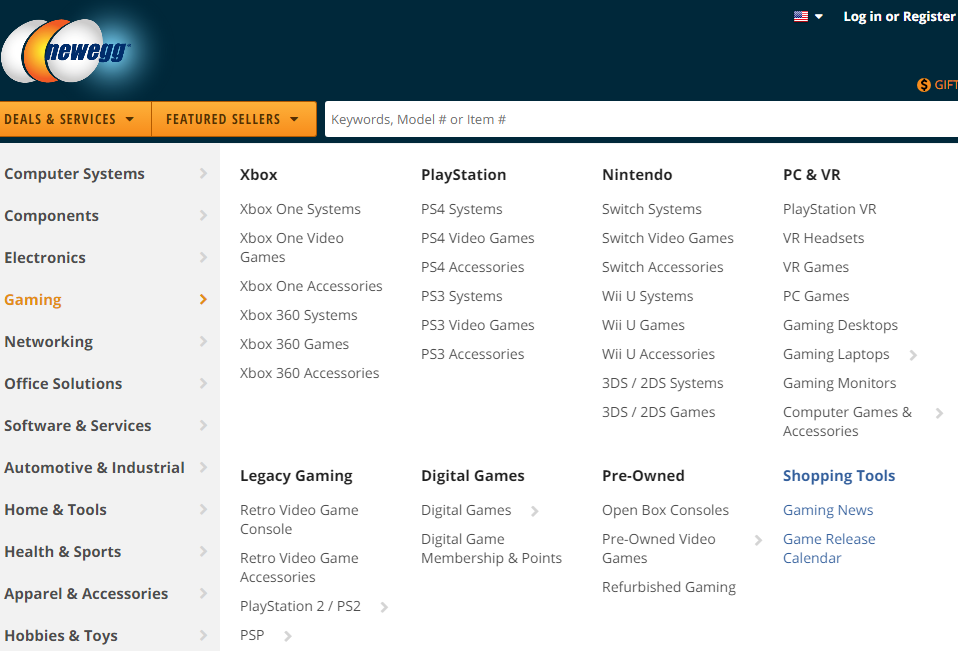Open Digital Game Membership & Points
Image resolution: width=958 pixels, height=651 pixels.
[491, 548]
